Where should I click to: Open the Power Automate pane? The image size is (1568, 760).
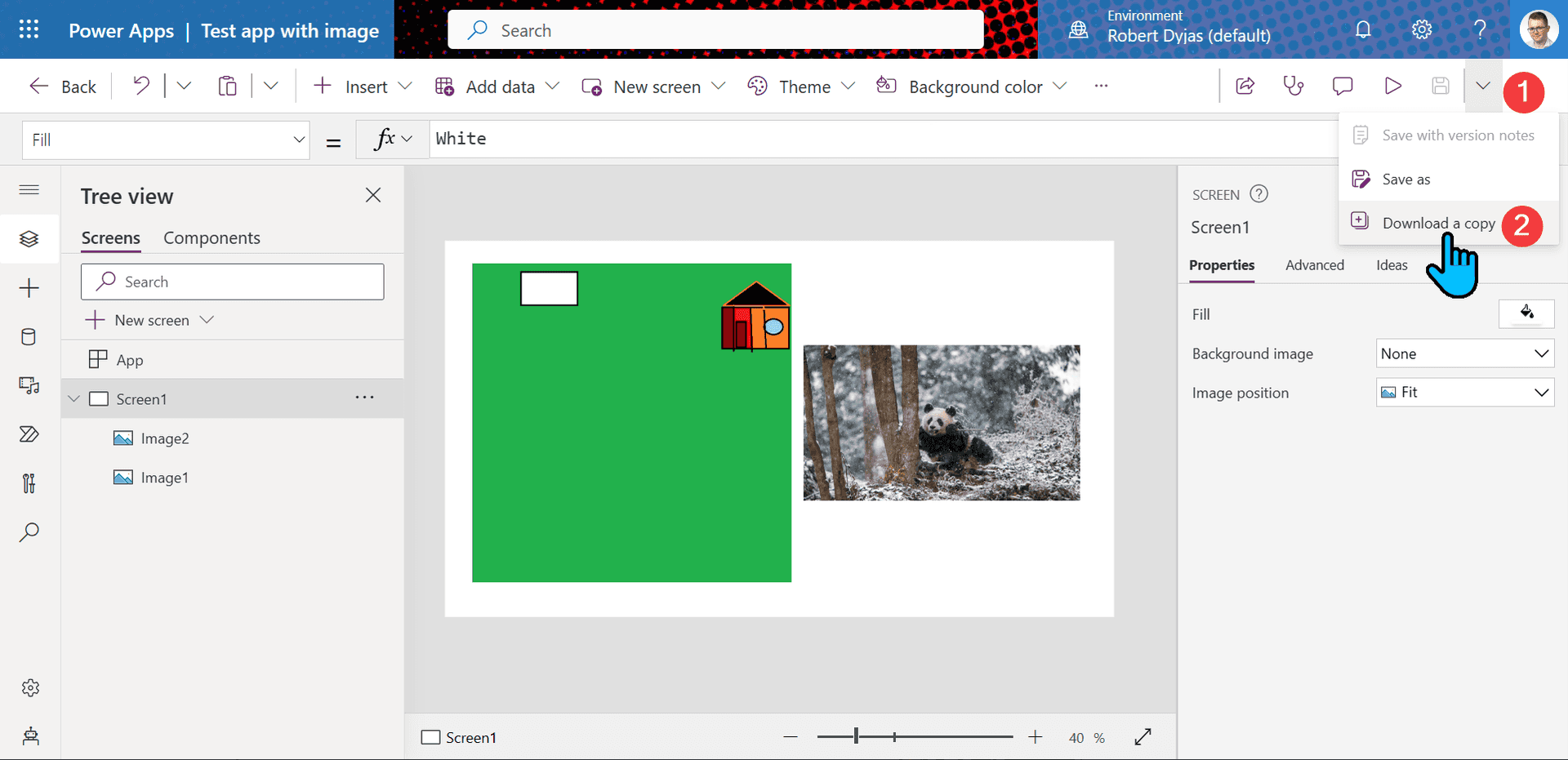[29, 434]
